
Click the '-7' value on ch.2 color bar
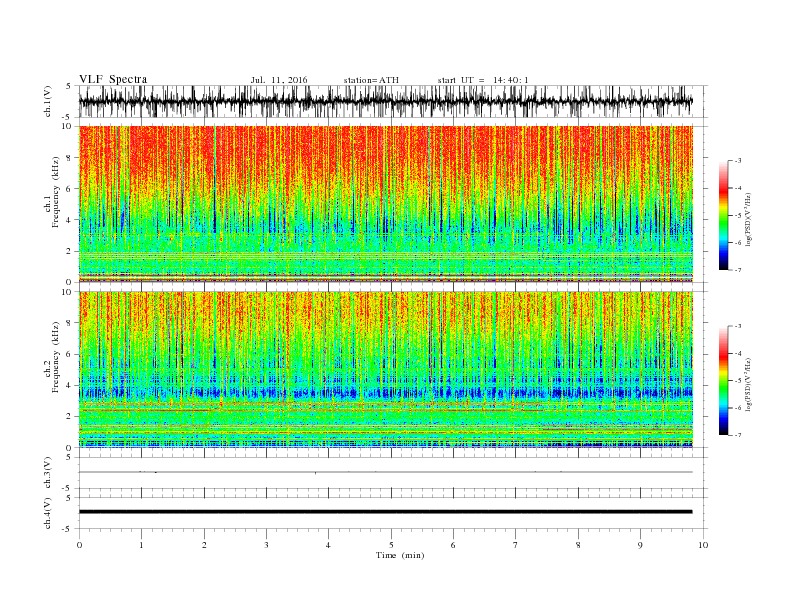pyautogui.click(x=738, y=435)
